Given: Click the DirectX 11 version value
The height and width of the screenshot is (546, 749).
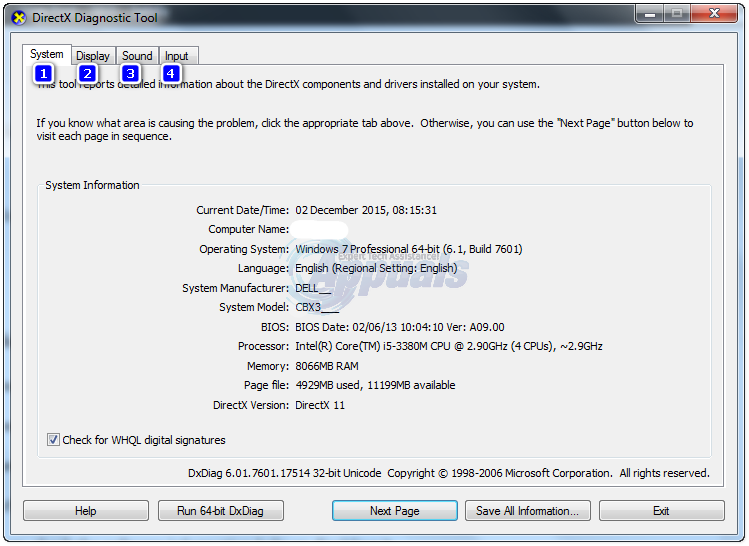Looking at the screenshot, I should [x=320, y=406].
